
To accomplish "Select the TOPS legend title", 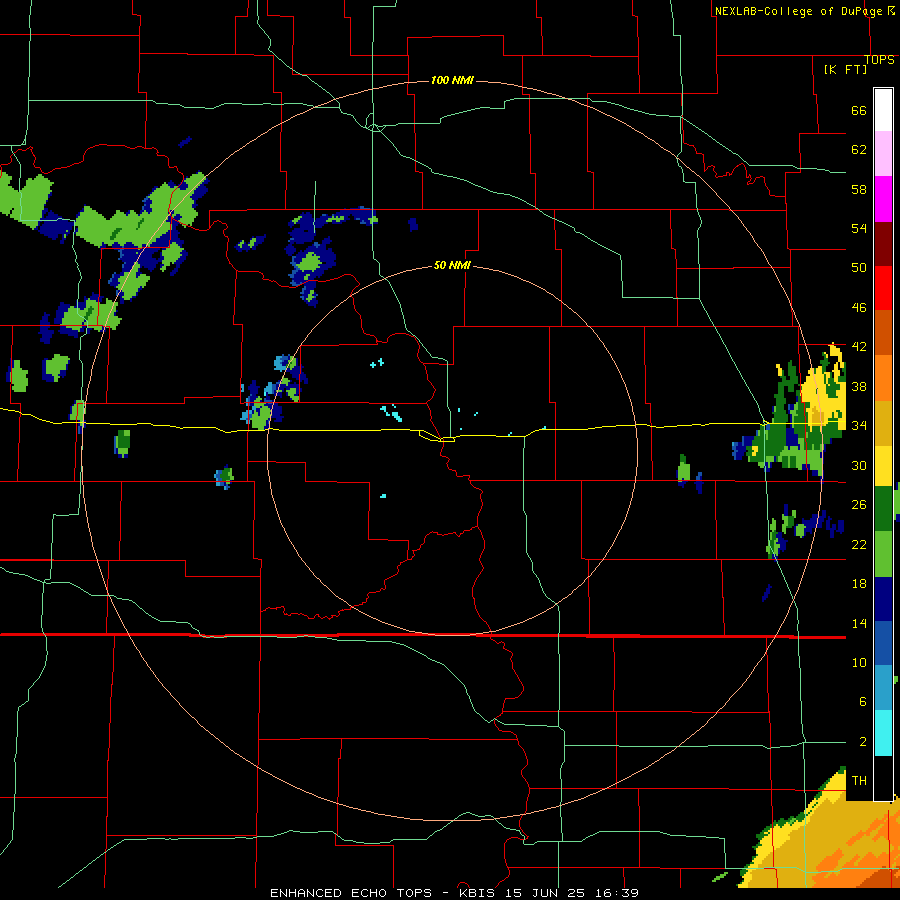I will click(x=879, y=60).
